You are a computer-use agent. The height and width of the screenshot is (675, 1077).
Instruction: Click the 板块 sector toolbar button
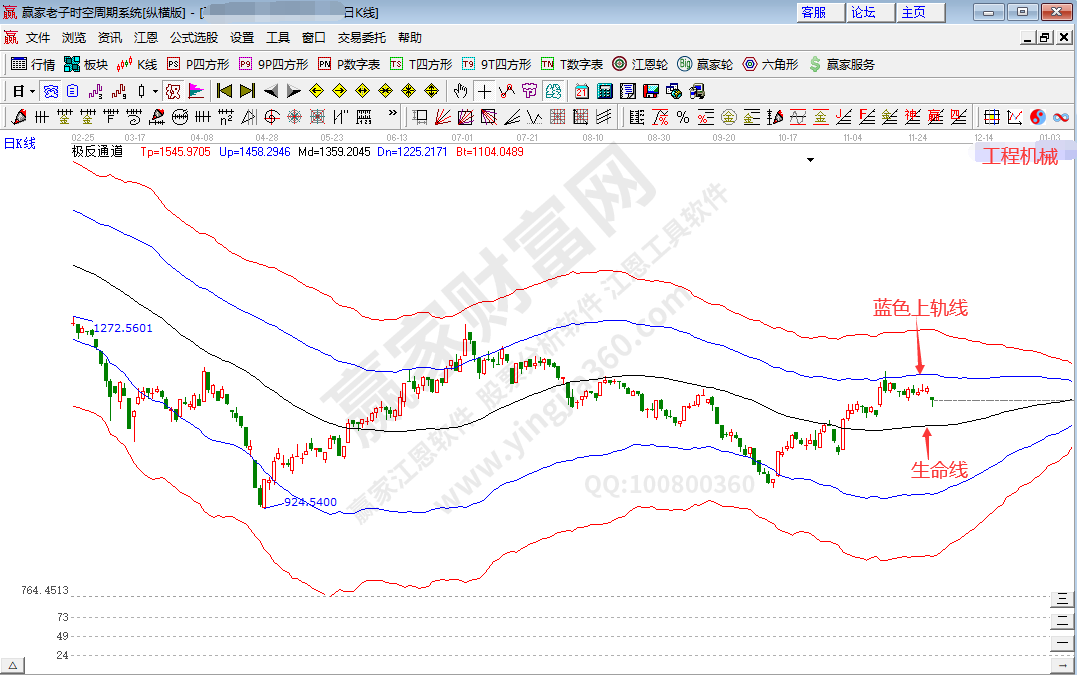tap(86, 64)
